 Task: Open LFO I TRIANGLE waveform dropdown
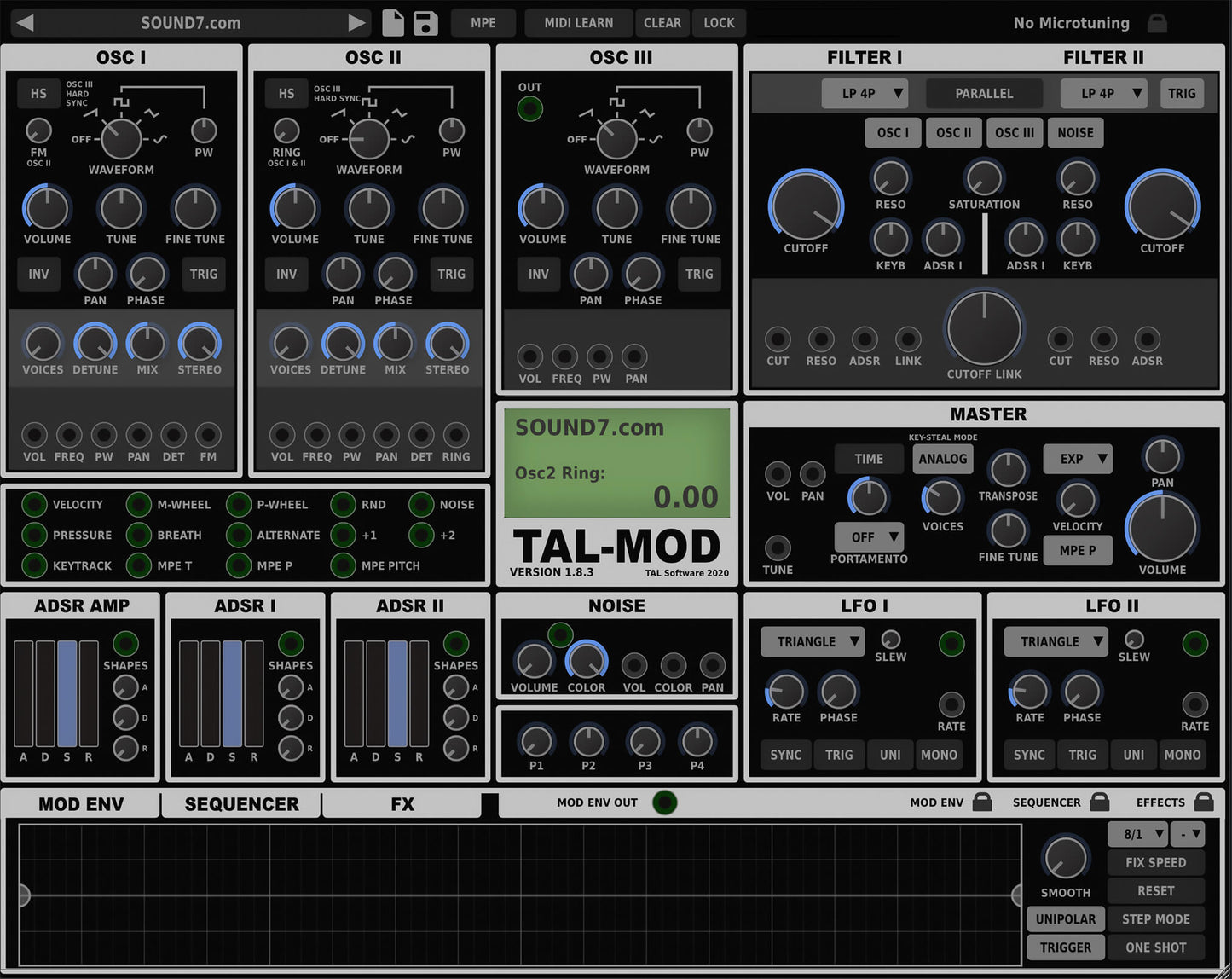(x=813, y=641)
